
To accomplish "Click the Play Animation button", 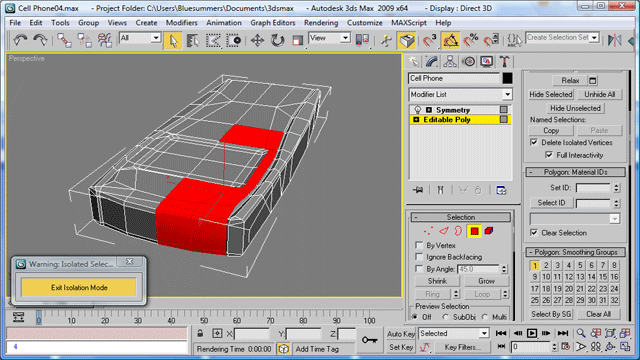I will coord(531,333).
